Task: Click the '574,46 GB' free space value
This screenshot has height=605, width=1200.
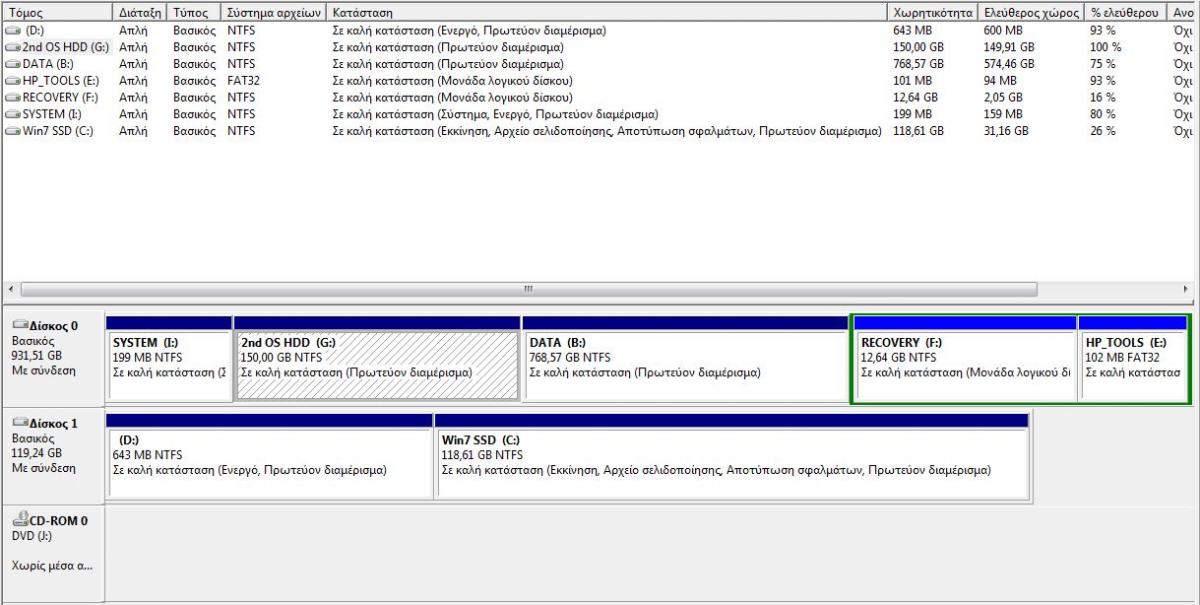Action: click(x=1009, y=64)
